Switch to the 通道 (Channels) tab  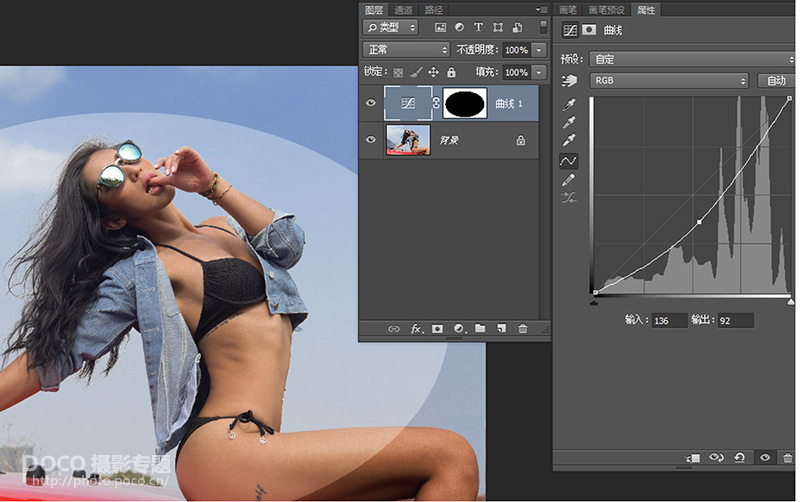[403, 10]
